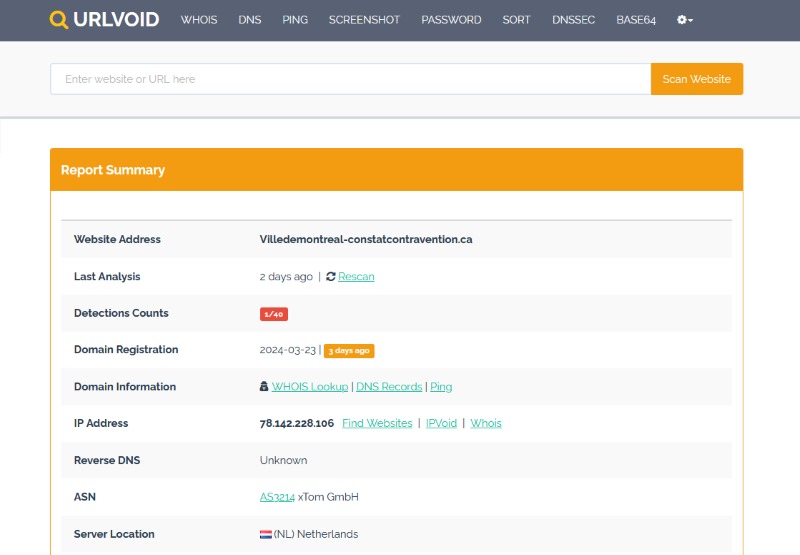Click the Find Websites link
800x555 pixels.
377,423
